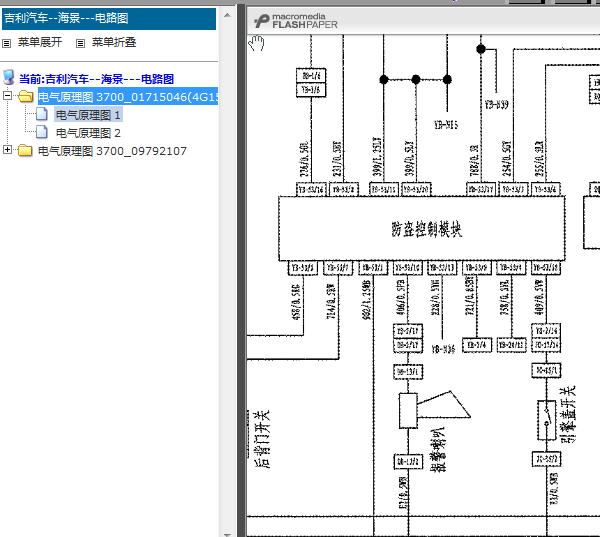Click sidebar scrollbar down arrow
The image size is (600, 537).
[227, 534]
